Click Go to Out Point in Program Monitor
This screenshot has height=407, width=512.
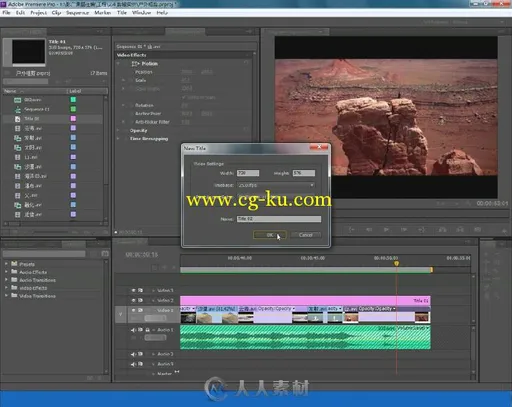(422, 230)
